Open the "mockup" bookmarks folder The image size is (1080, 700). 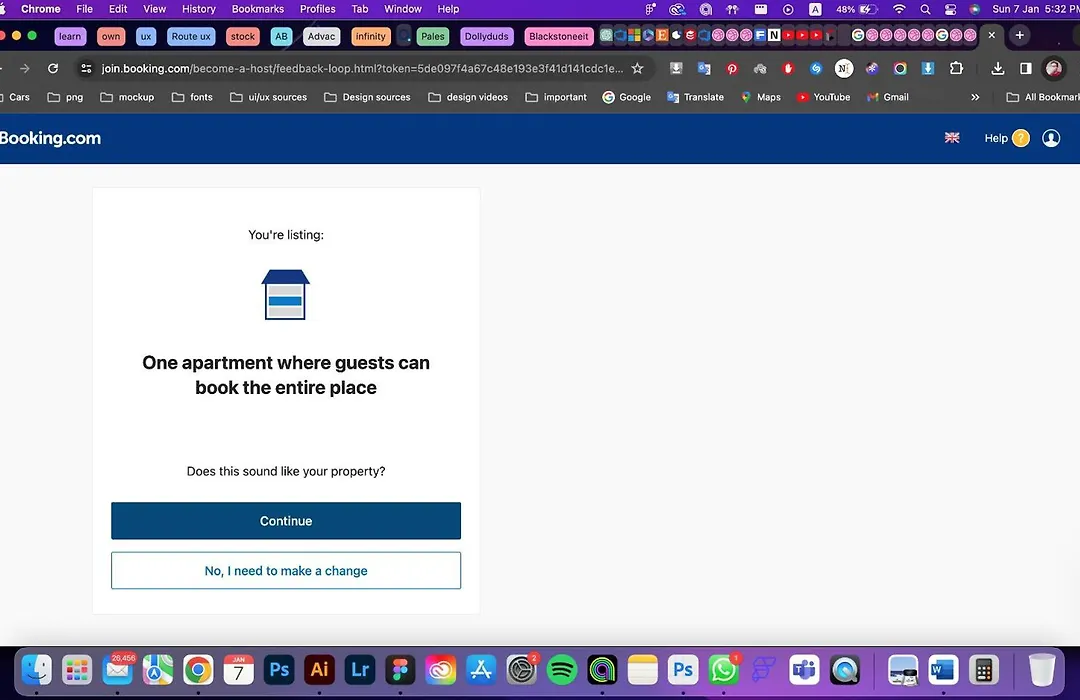coord(127,97)
